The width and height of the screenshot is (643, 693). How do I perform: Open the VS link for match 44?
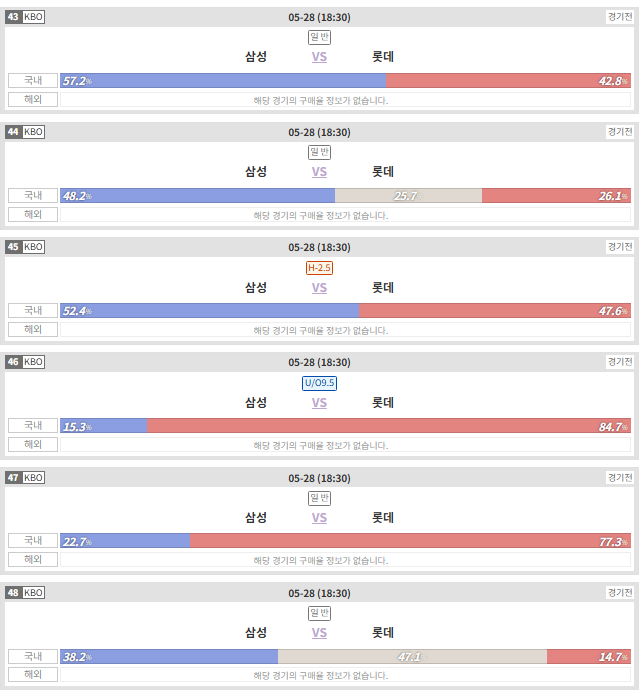coord(319,172)
